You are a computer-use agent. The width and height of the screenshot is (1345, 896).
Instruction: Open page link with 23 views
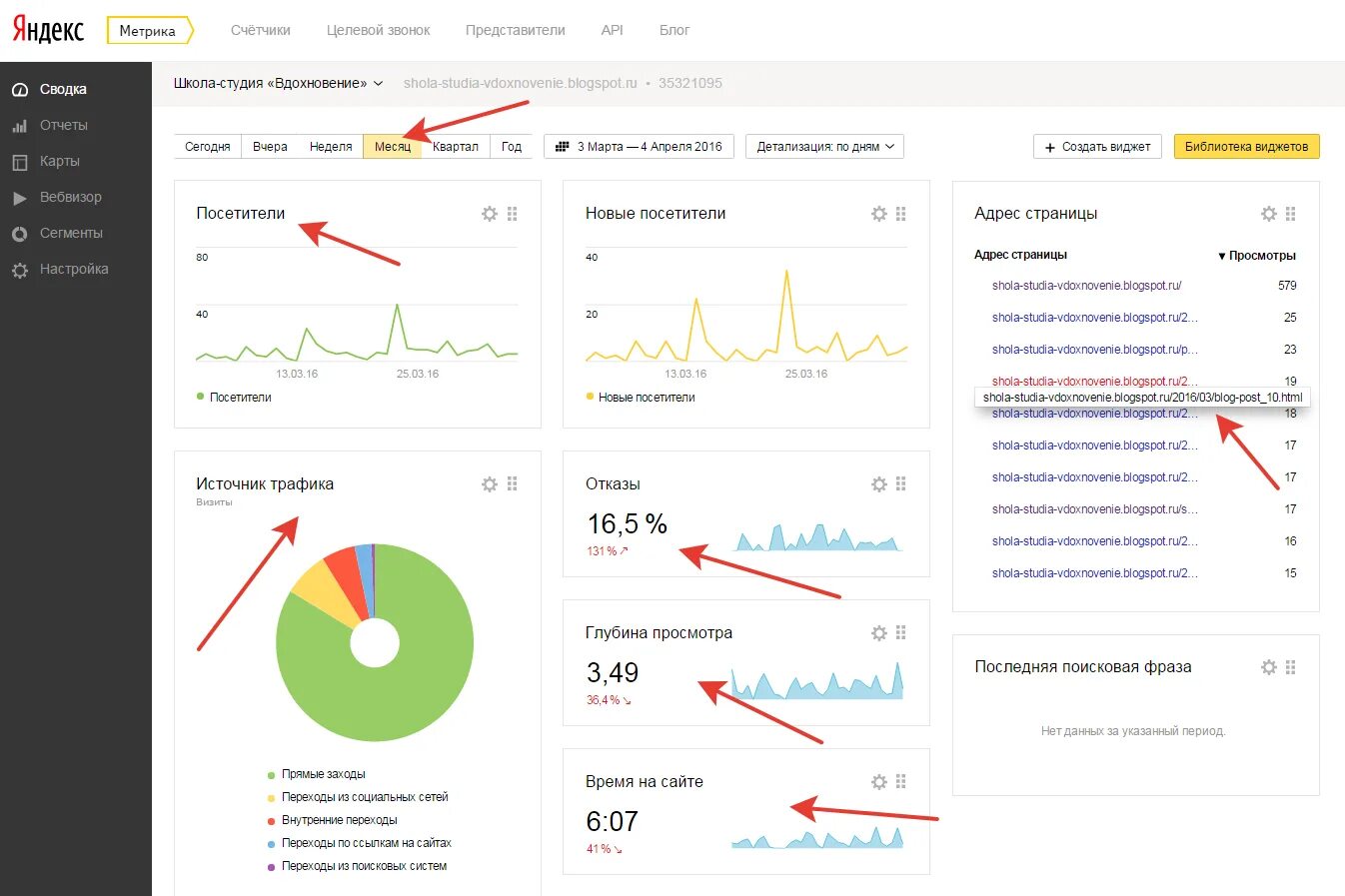tap(1095, 350)
